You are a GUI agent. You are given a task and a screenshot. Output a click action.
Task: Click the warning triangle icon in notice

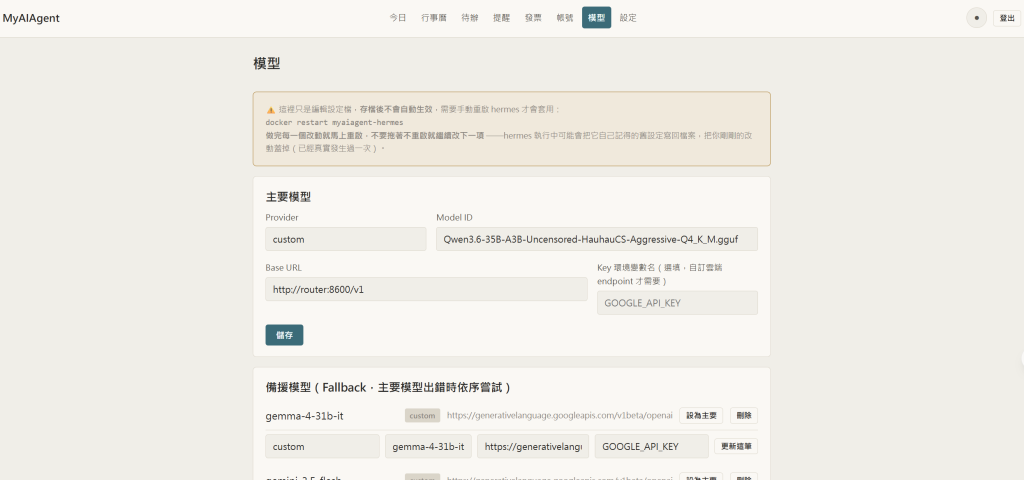(270, 110)
